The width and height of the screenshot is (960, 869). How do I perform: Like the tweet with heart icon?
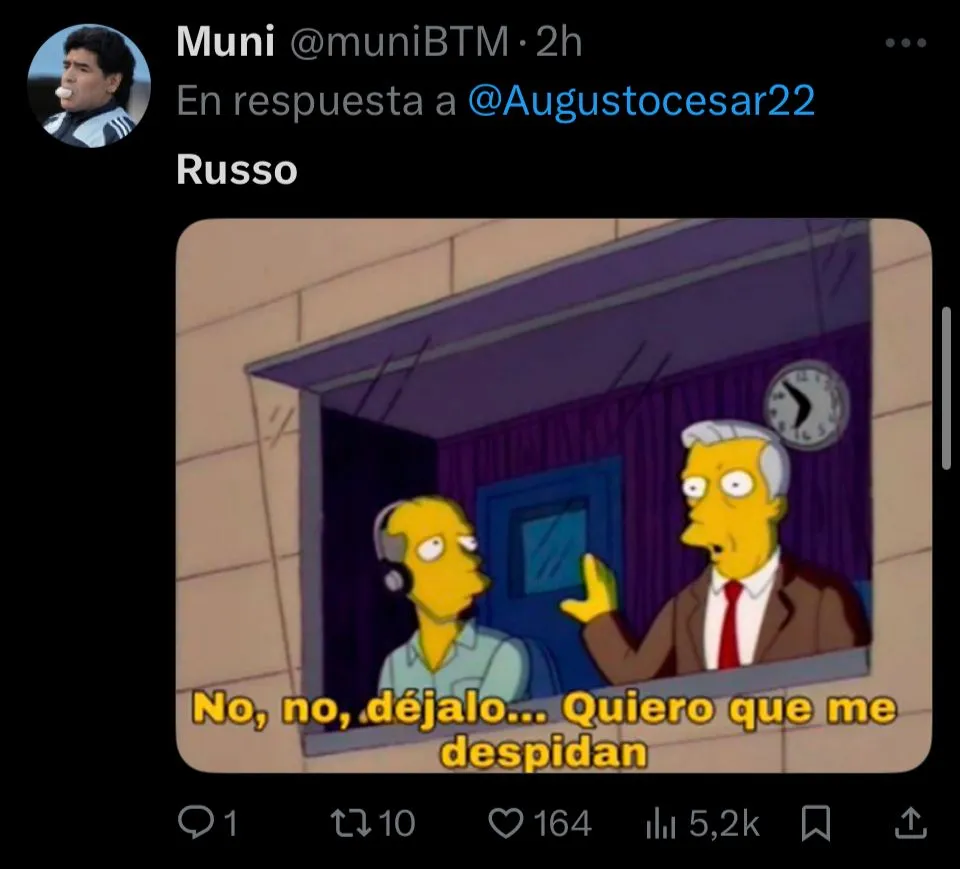(506, 824)
